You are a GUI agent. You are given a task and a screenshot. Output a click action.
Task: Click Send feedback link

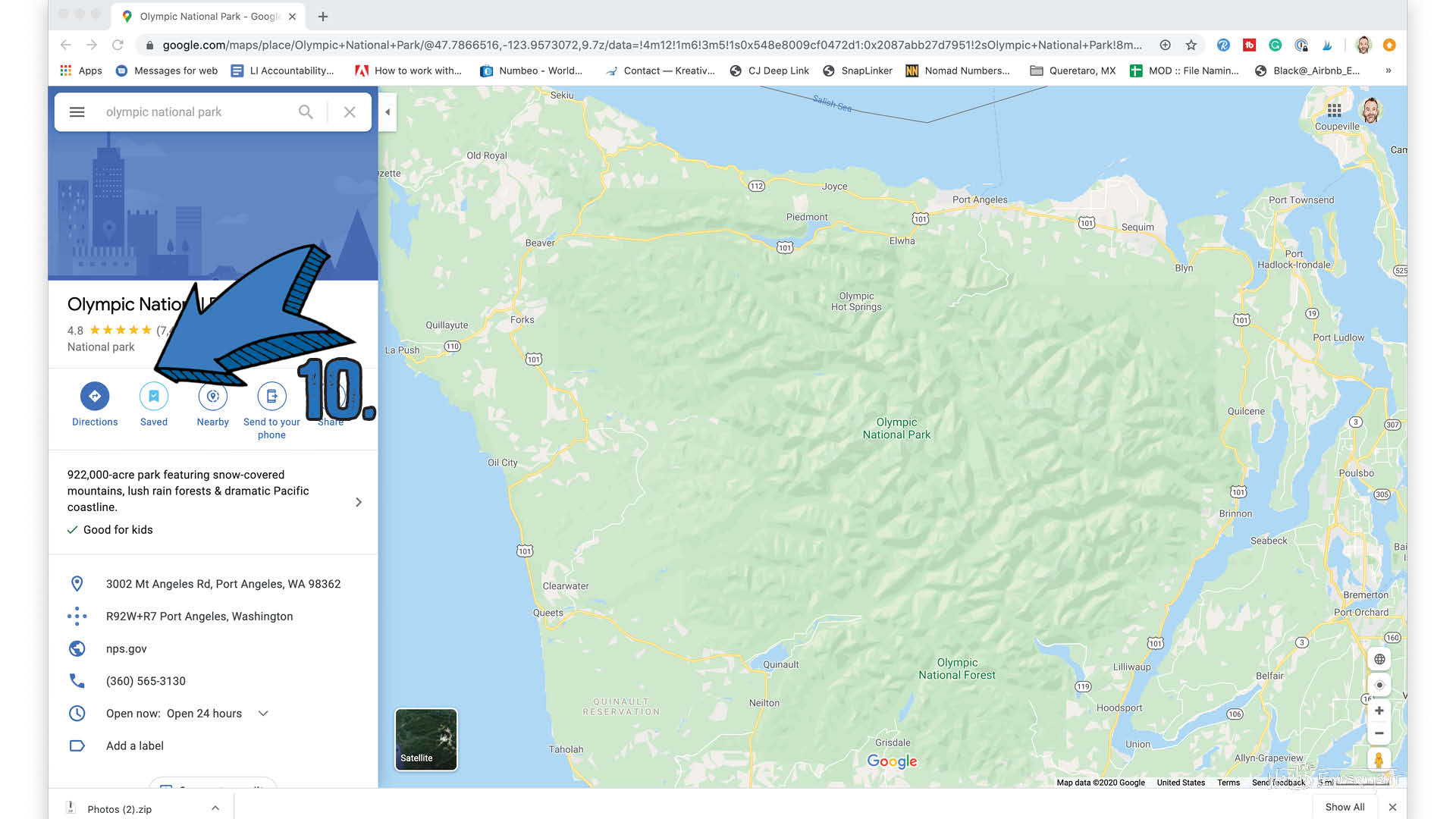pyautogui.click(x=1279, y=783)
